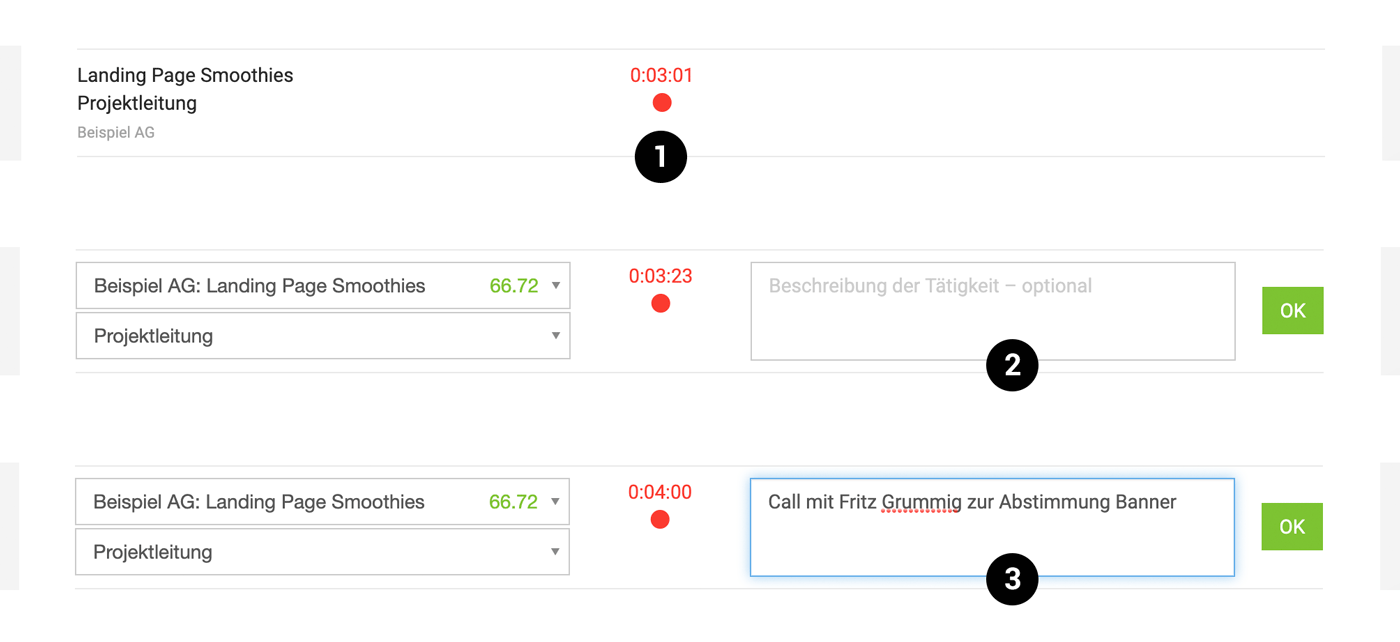Click the 0:03:01 running timer text
This screenshot has width=1400, height=642.
661,76
